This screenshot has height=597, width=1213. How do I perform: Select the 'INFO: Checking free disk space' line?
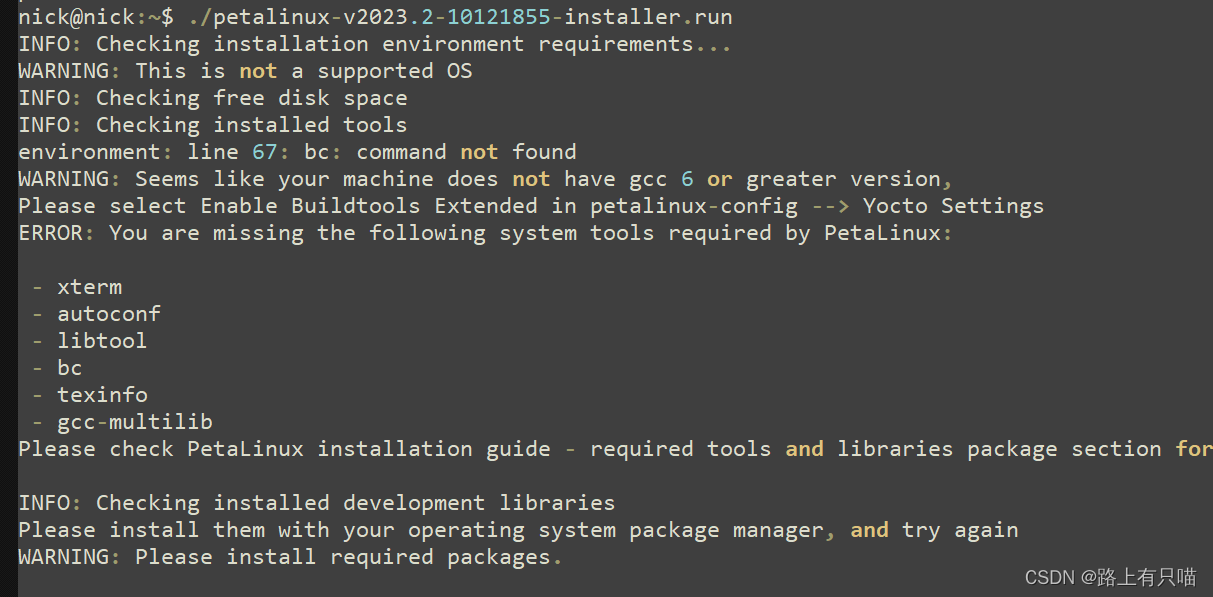pyautogui.click(x=213, y=98)
